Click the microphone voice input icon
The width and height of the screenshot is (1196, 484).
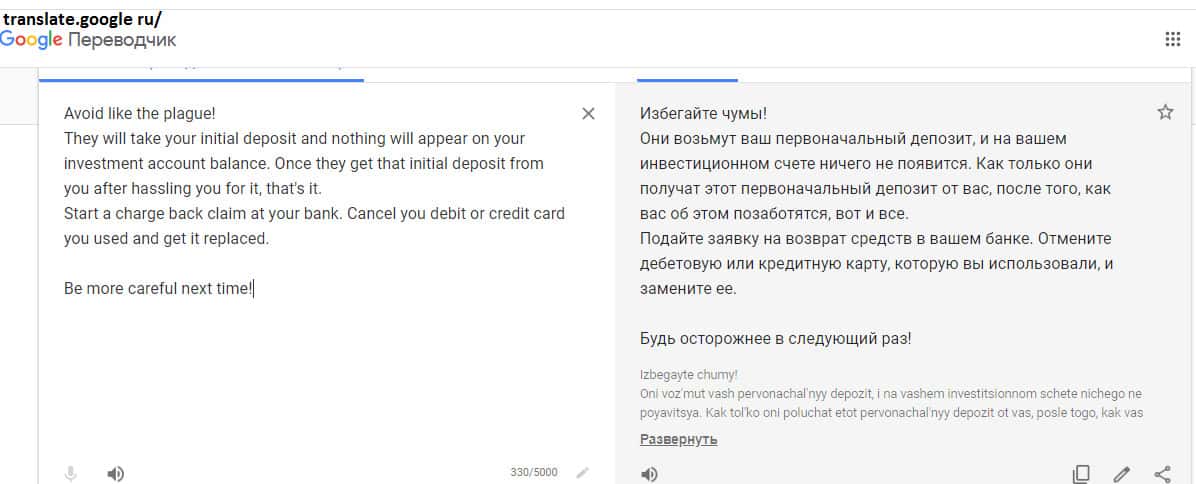tap(71, 473)
